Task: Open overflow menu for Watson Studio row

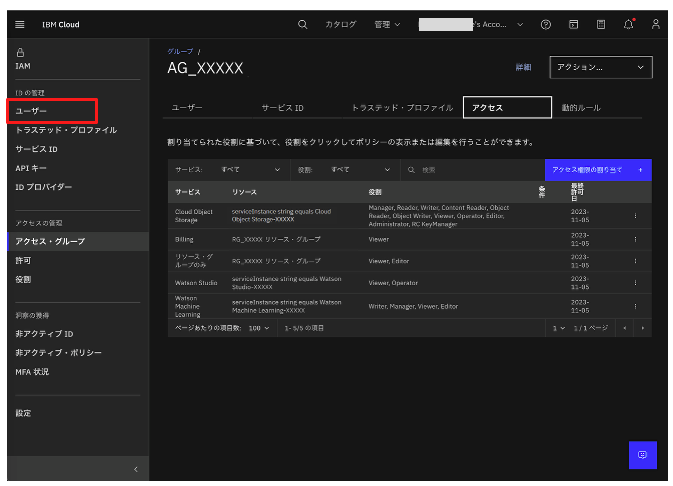Action: (x=635, y=283)
